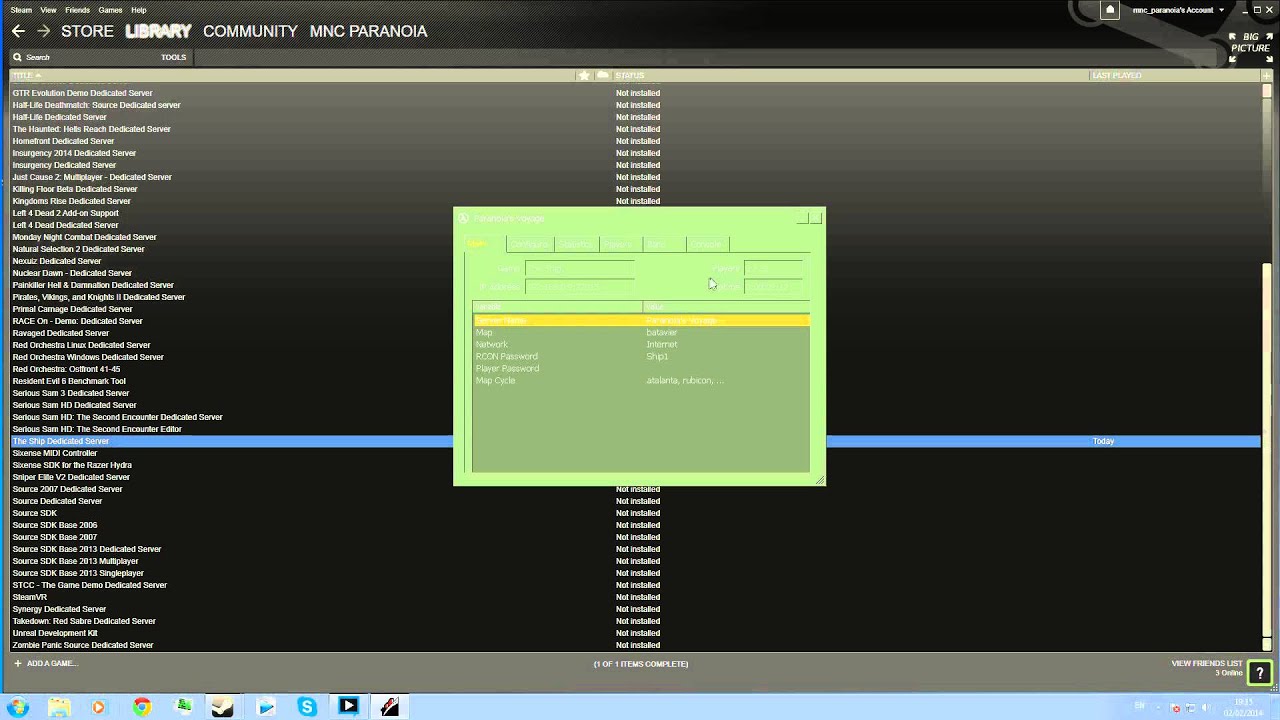Open the Windows Start button
This screenshot has height=720, width=1280.
point(18,707)
